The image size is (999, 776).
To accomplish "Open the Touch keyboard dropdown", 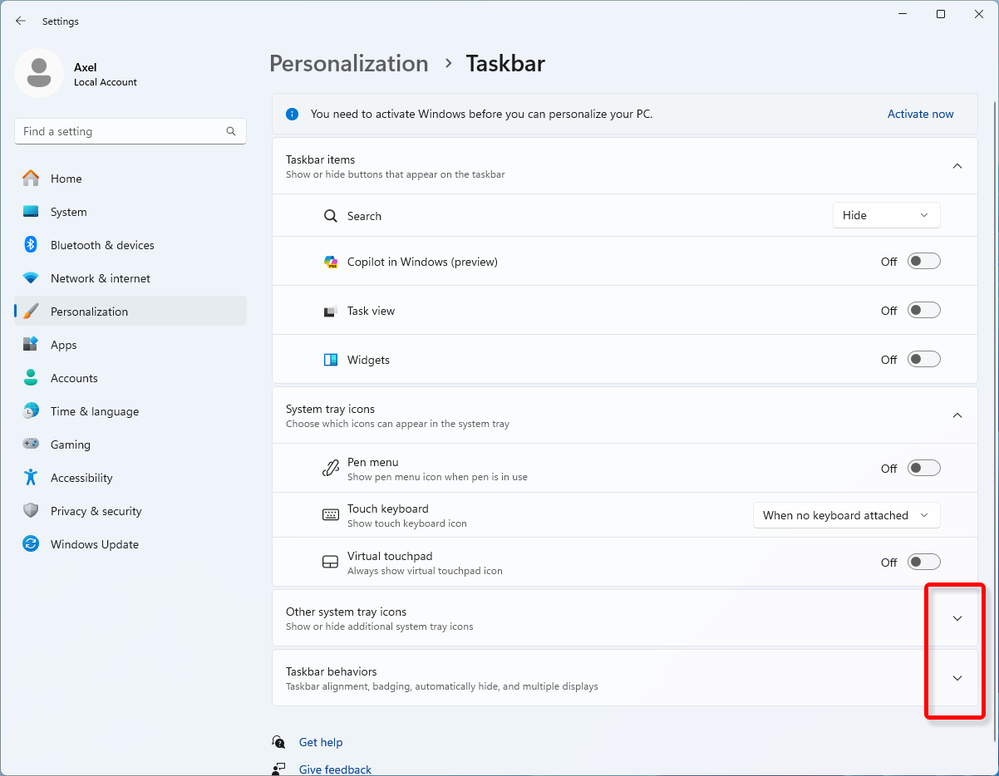I will coord(847,515).
